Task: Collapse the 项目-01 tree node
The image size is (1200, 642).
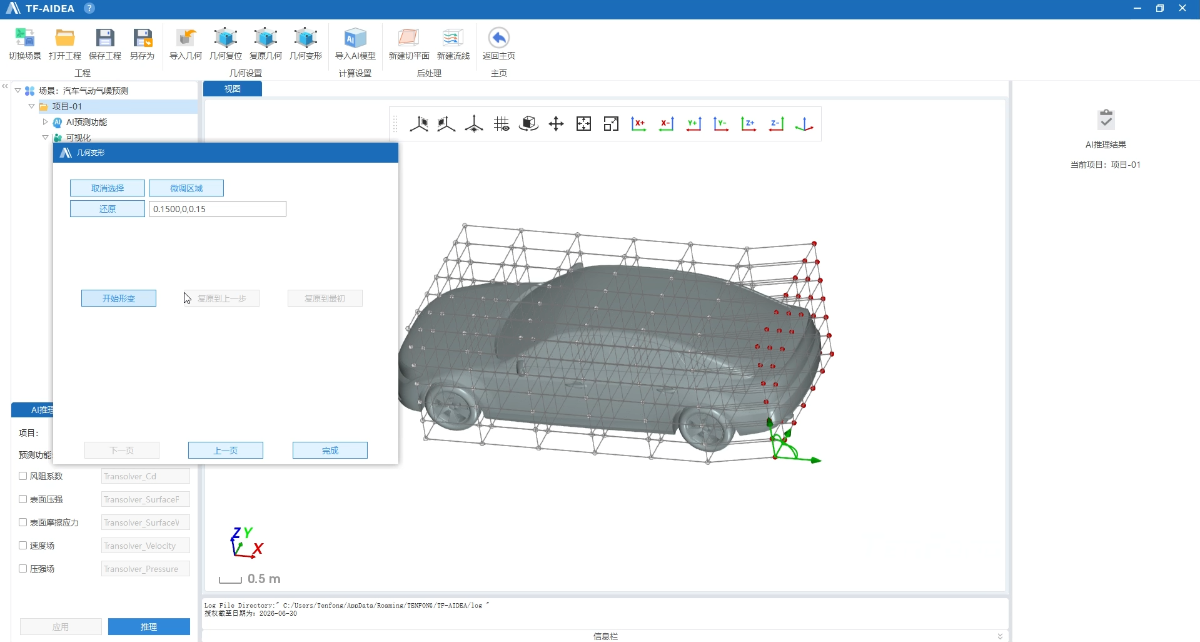Action: (x=31, y=106)
